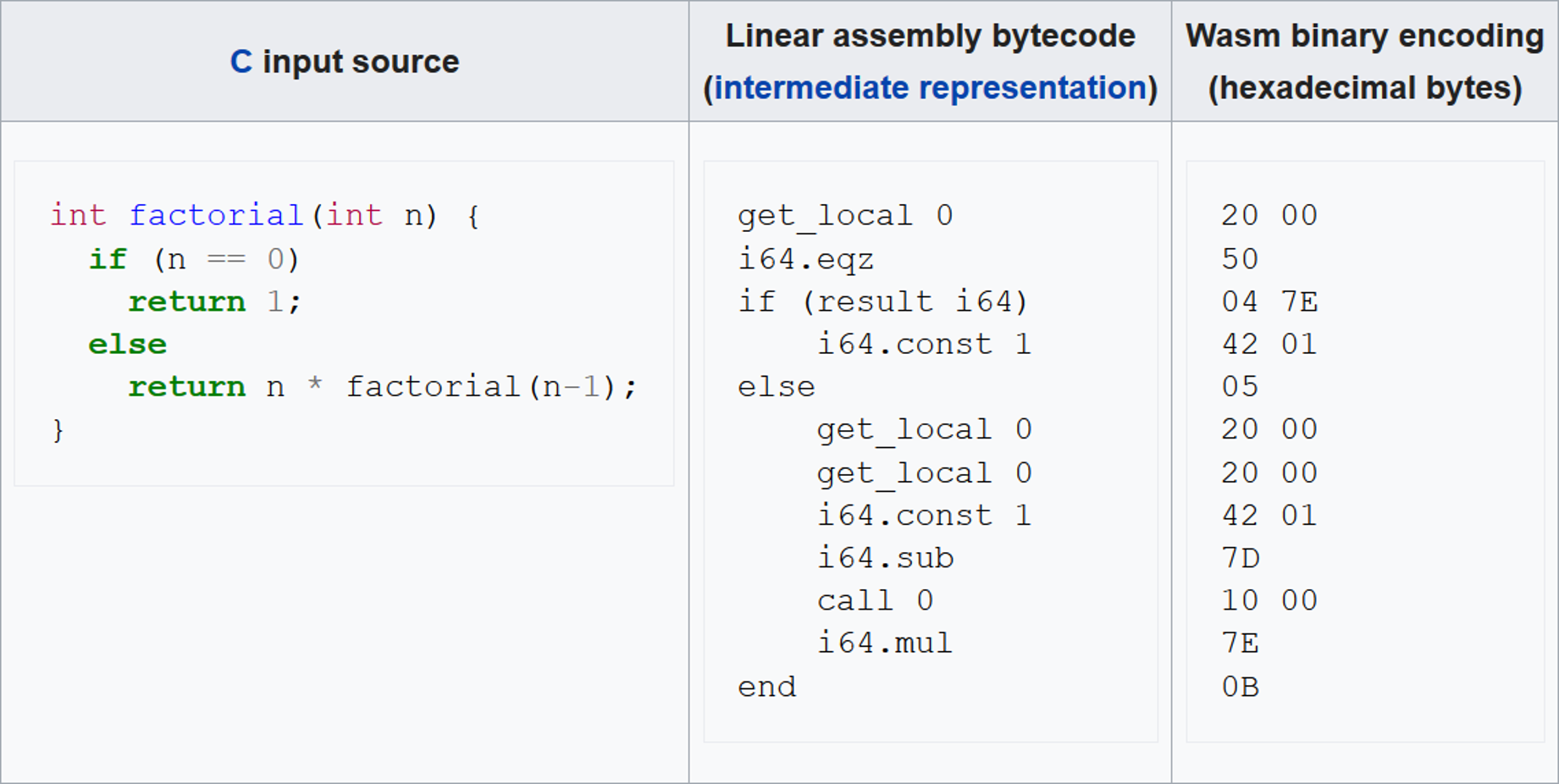Click the 'return 1;' code line
Viewport: 1559px width, 784px height.
(215, 301)
